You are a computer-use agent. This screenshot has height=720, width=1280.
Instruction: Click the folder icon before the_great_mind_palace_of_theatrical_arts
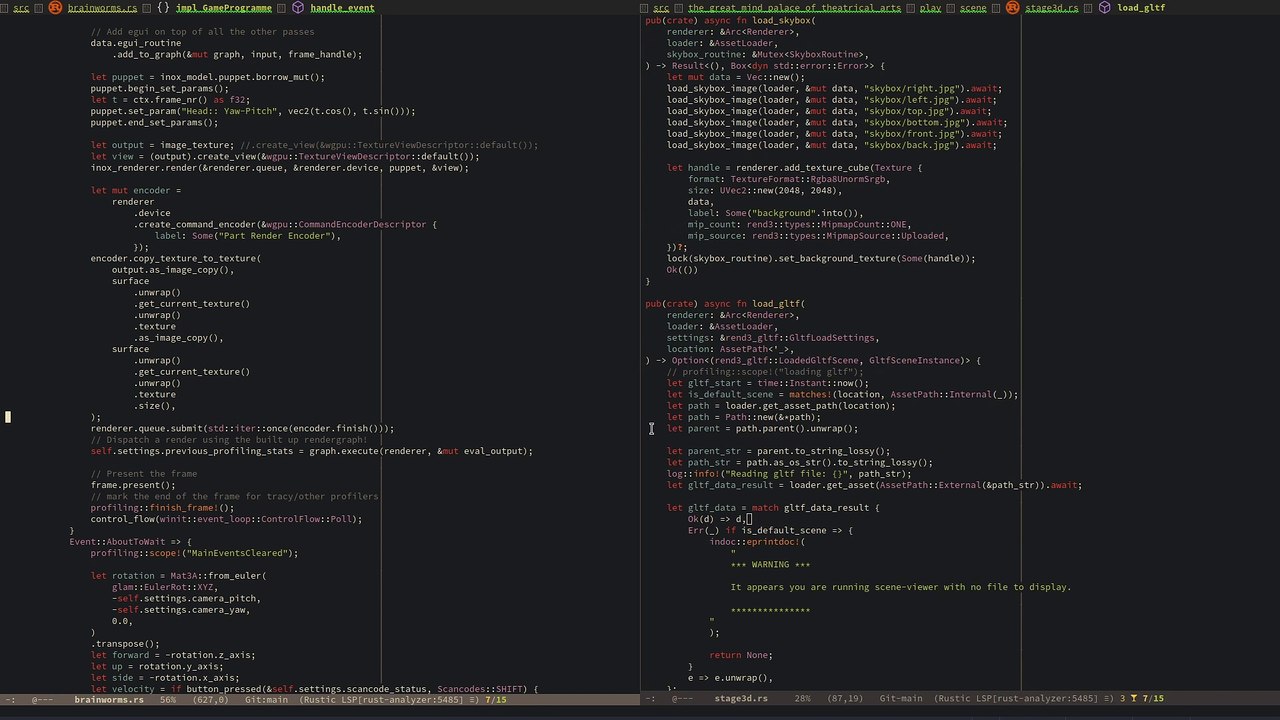pos(679,8)
